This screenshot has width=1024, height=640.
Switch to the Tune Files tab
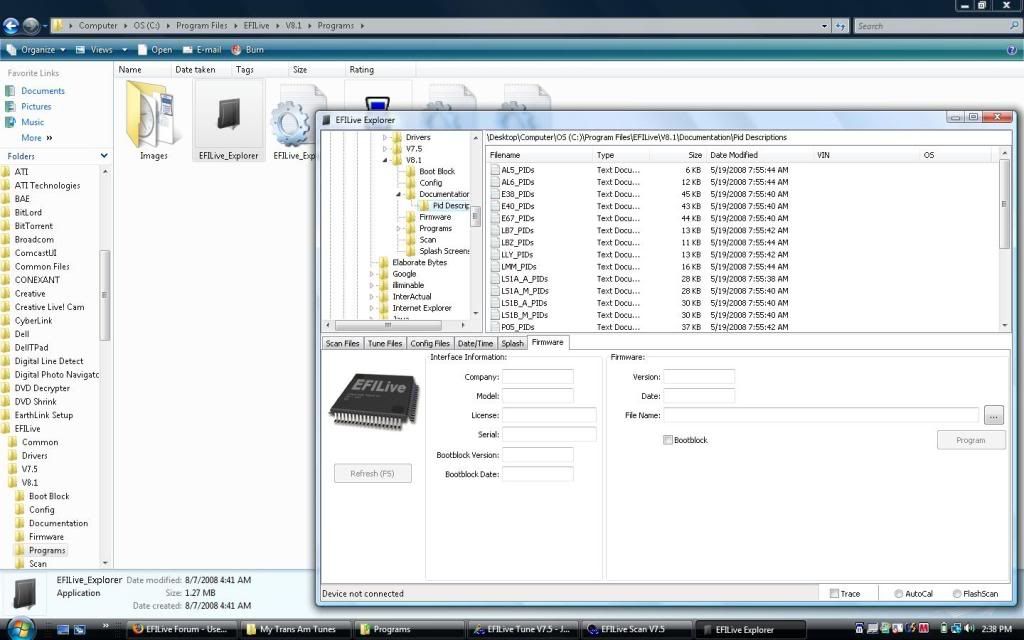pos(385,344)
